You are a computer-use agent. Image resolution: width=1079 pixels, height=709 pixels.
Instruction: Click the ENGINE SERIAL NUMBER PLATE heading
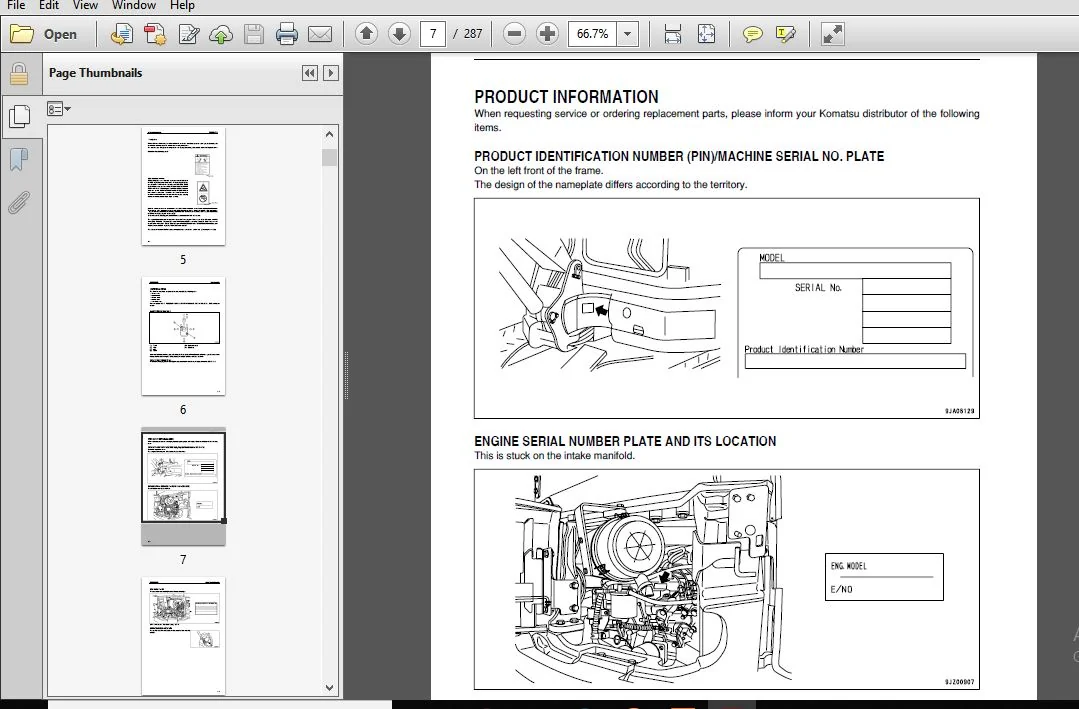[625, 441]
